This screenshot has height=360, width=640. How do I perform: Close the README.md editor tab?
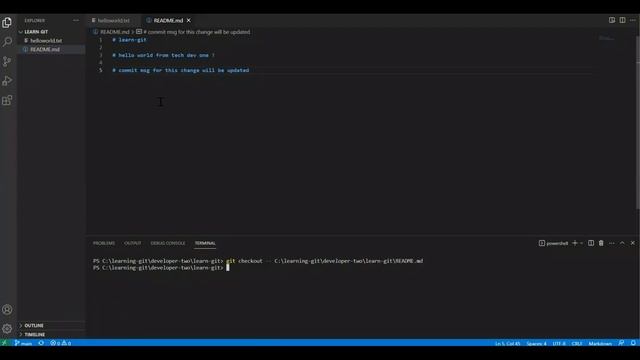click(189, 20)
